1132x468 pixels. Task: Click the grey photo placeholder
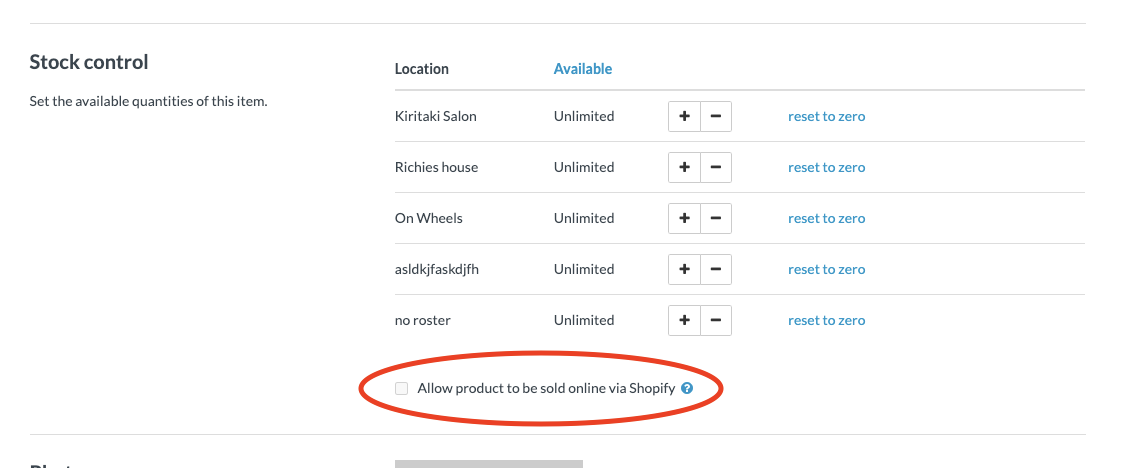pyautogui.click(x=489, y=464)
